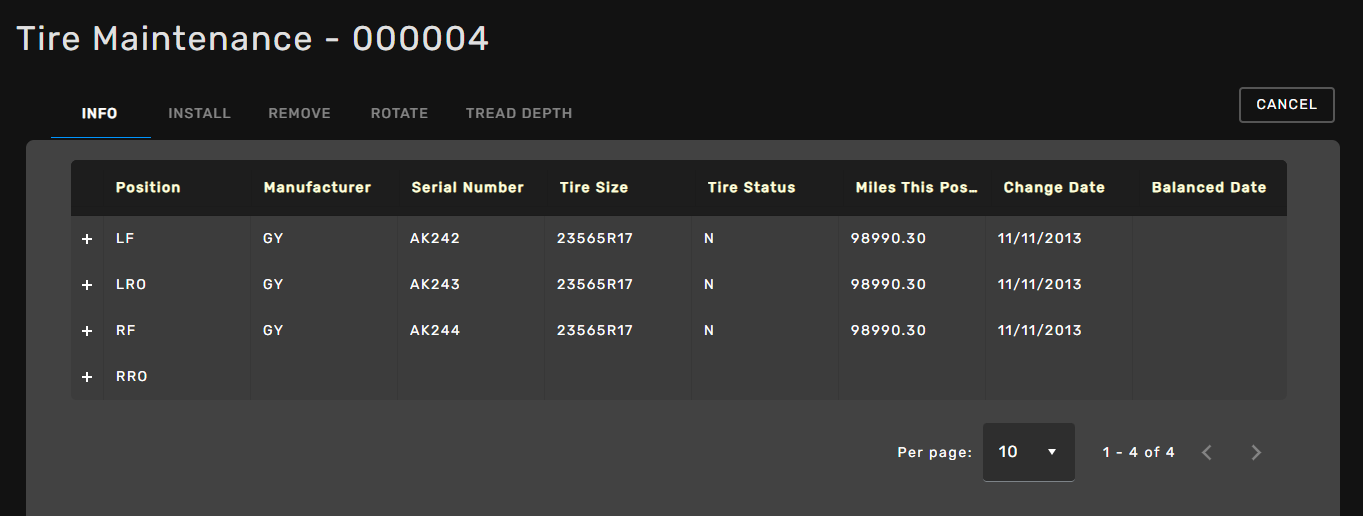Switch to the Install tab
Image resolution: width=1363 pixels, height=516 pixels.
tap(199, 113)
